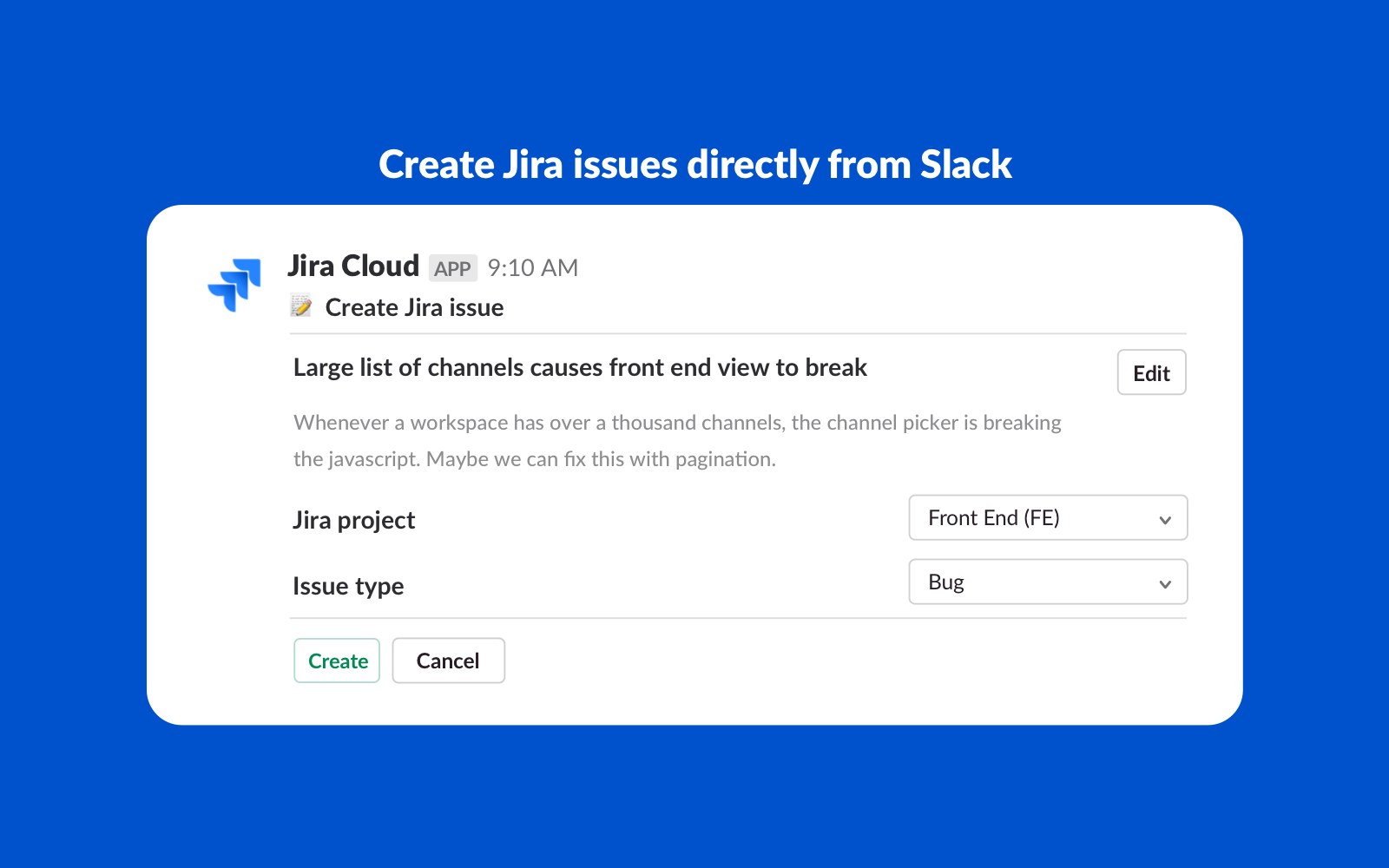
Task: Click the Jira project field label
Action: (353, 520)
